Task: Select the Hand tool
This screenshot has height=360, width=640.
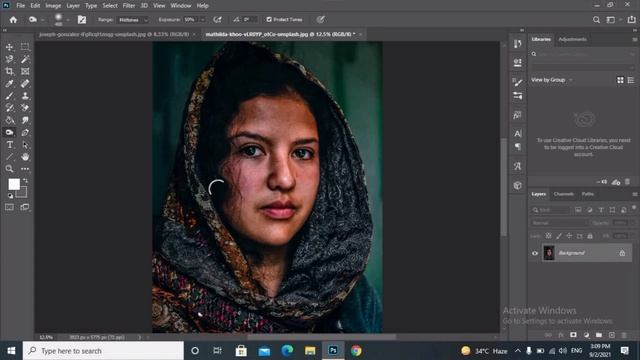Action: coord(25,157)
